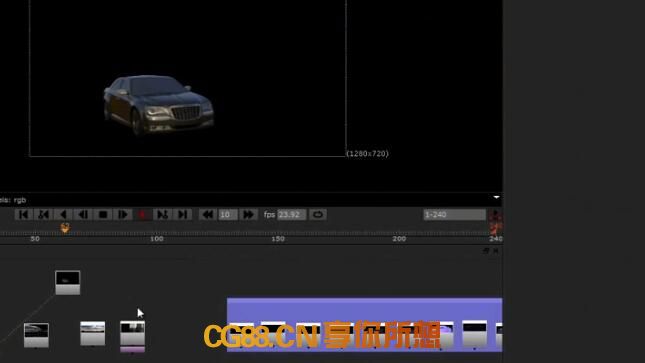
Task: Click the frame increment field showing 10
Action: click(228, 214)
